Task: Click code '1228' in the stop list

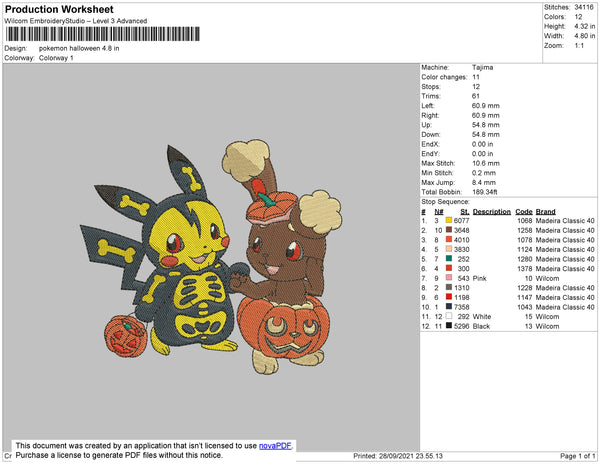Action: pos(525,288)
